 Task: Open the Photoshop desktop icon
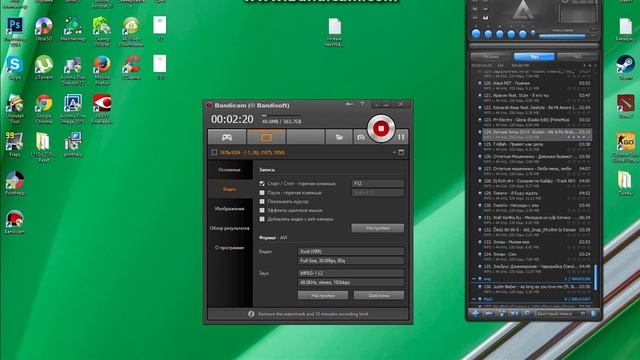15,32
